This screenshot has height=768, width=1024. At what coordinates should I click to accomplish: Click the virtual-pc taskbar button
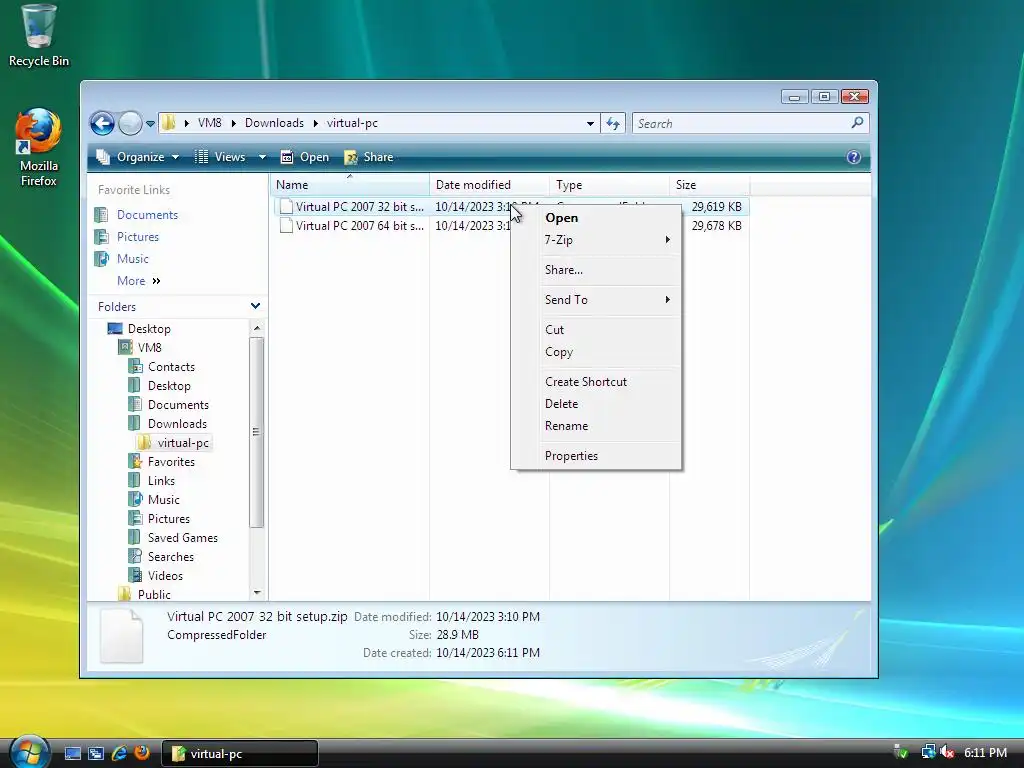[x=240, y=754]
